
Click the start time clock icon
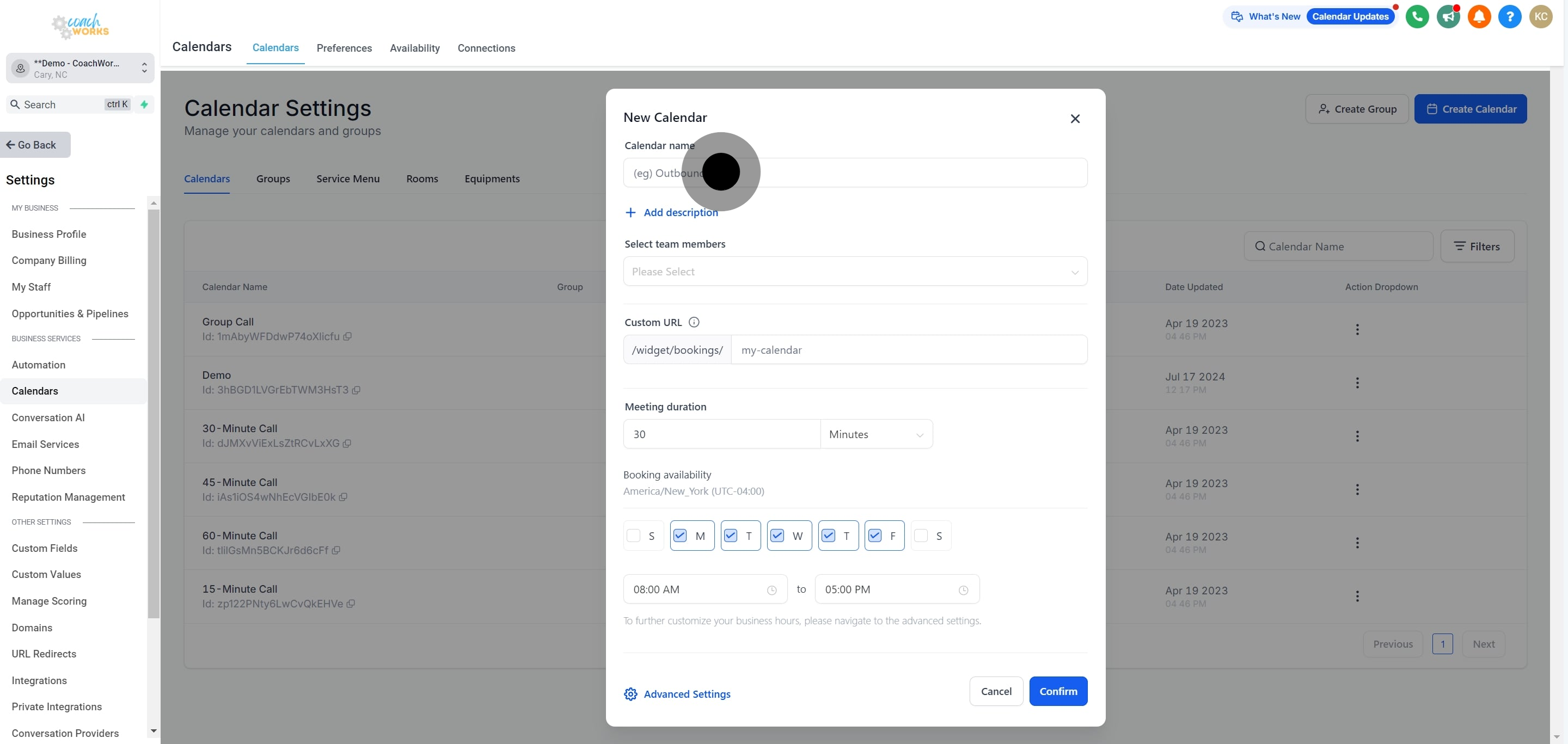772,590
